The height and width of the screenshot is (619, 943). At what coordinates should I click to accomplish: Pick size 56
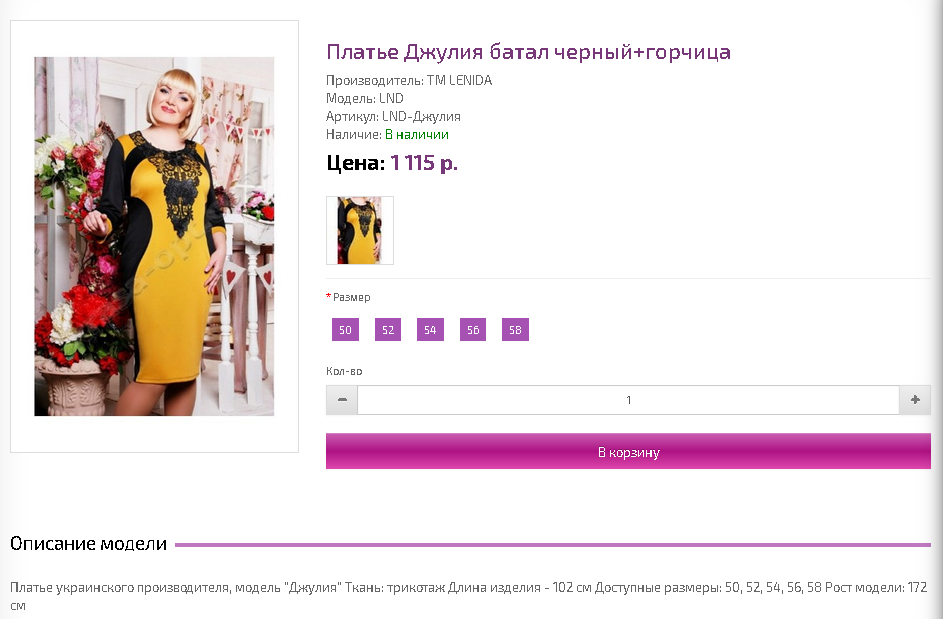click(x=473, y=330)
